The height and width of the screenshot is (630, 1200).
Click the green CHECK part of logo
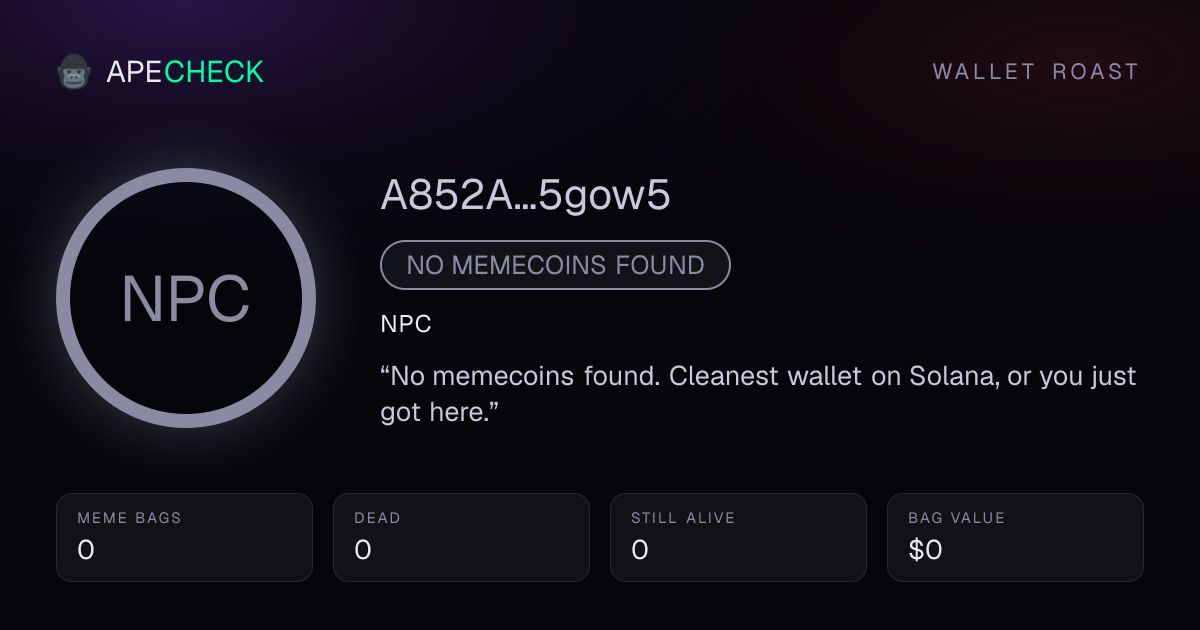pos(214,72)
